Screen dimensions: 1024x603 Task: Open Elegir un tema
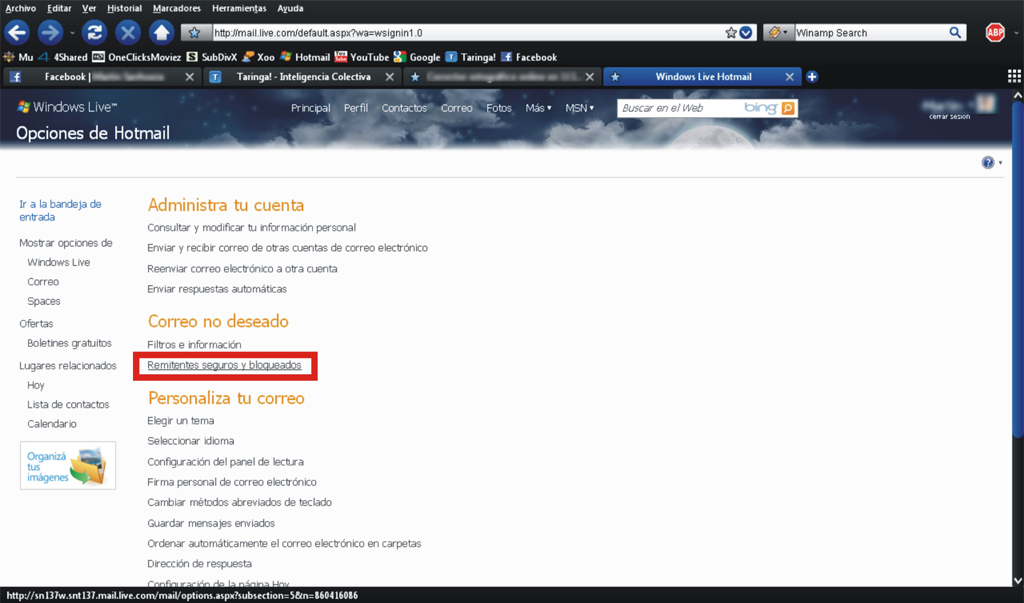pos(180,421)
